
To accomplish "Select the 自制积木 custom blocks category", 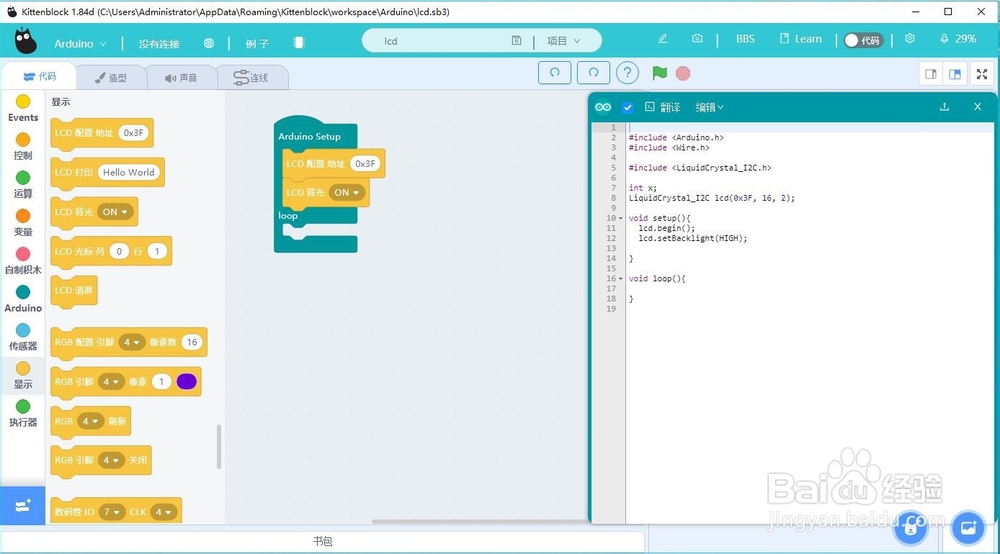I will pyautogui.click(x=23, y=261).
